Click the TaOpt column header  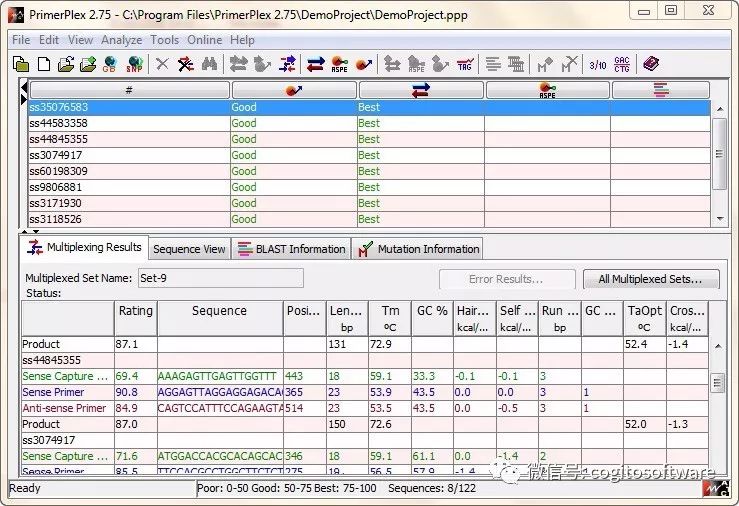[644, 318]
